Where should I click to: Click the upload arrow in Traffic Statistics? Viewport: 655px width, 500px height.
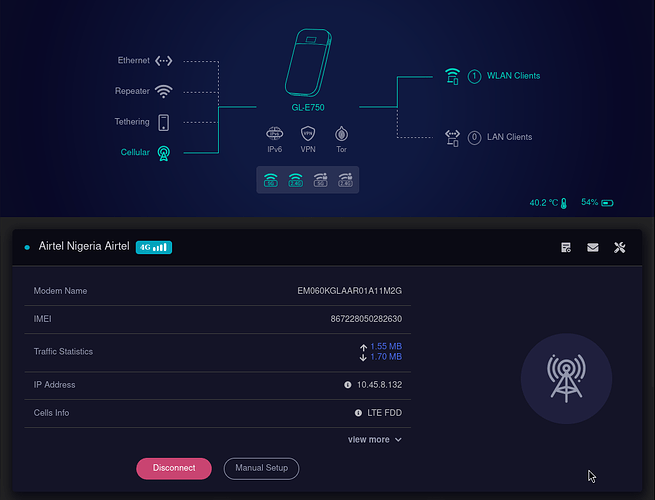click(x=363, y=347)
